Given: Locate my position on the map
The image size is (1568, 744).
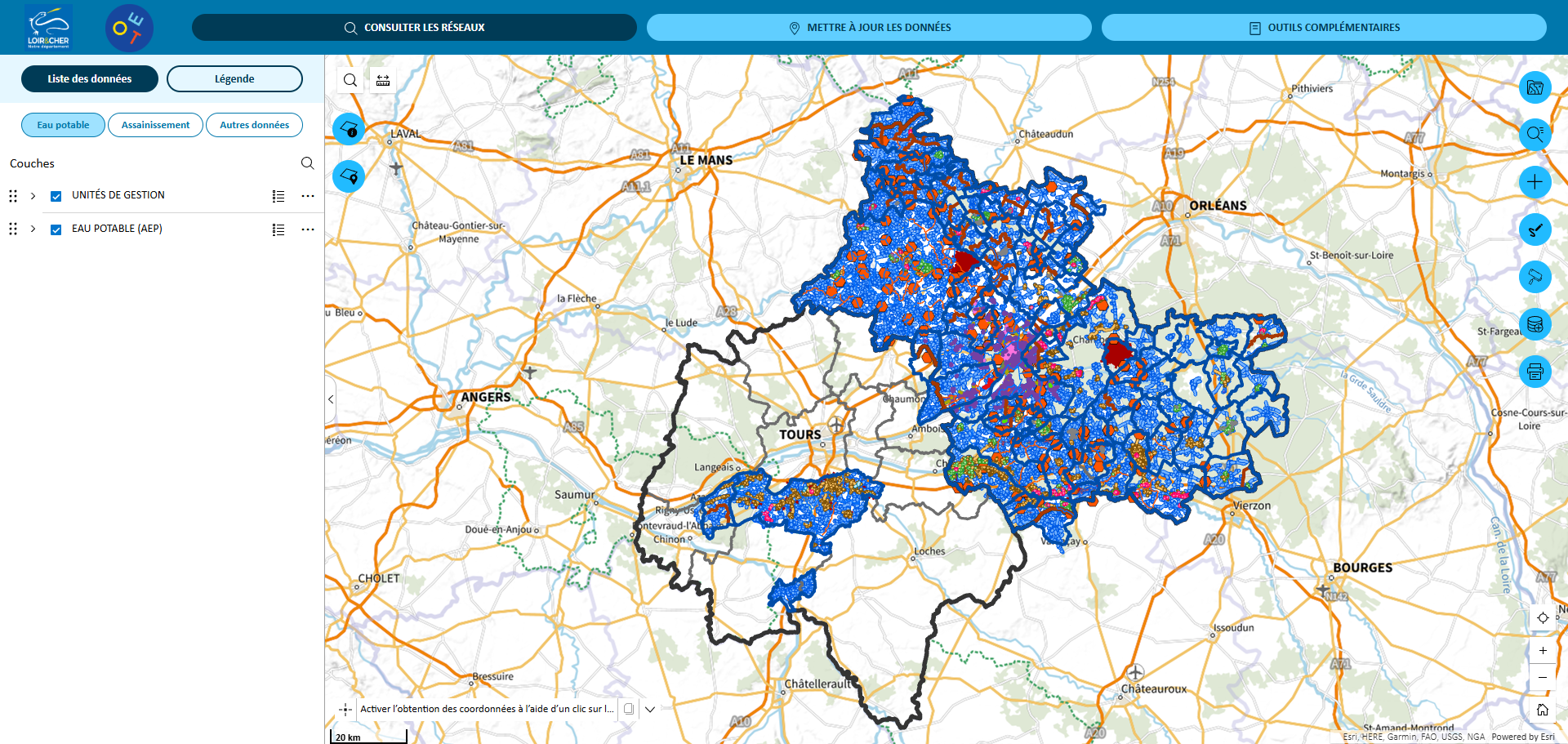Looking at the screenshot, I should click(1543, 617).
